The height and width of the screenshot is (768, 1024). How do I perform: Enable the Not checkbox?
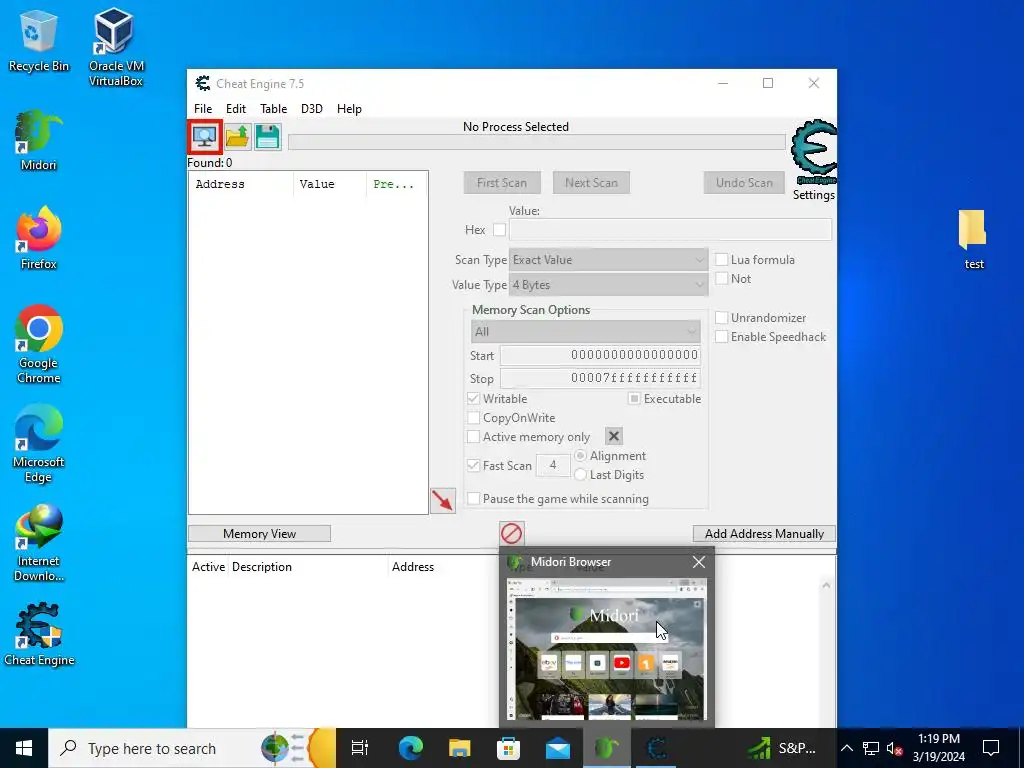pyautogui.click(x=722, y=278)
